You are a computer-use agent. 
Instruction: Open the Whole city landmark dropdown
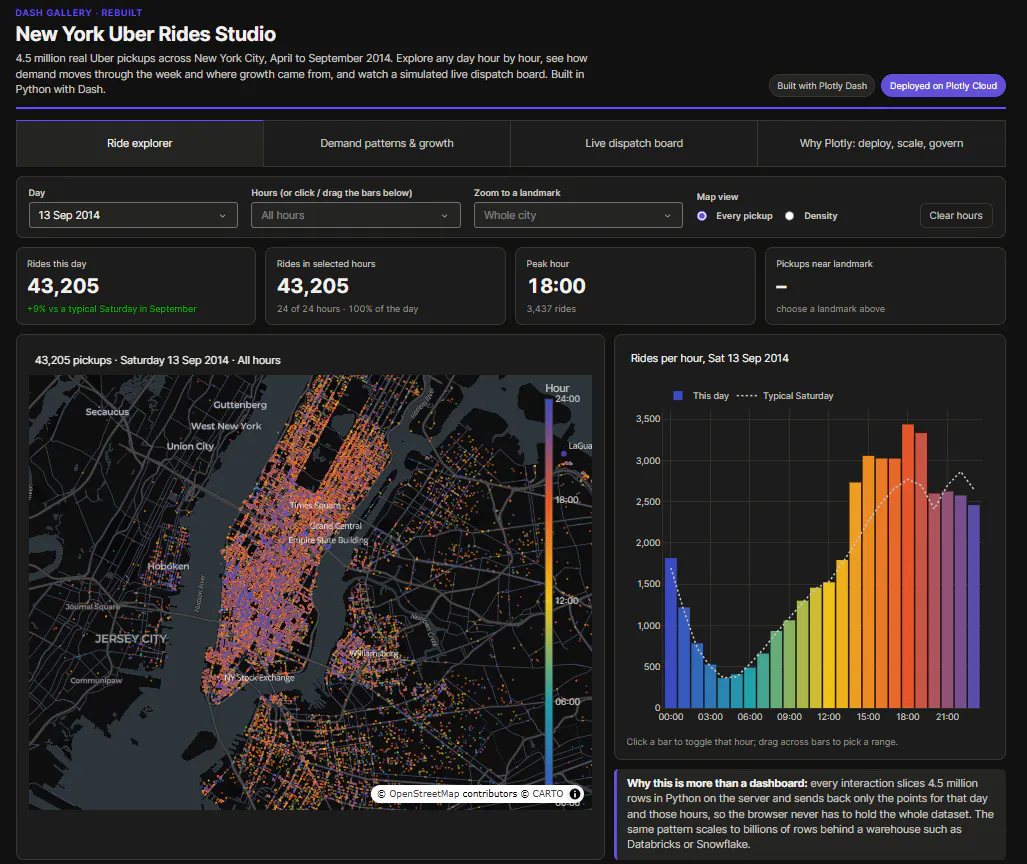578,215
